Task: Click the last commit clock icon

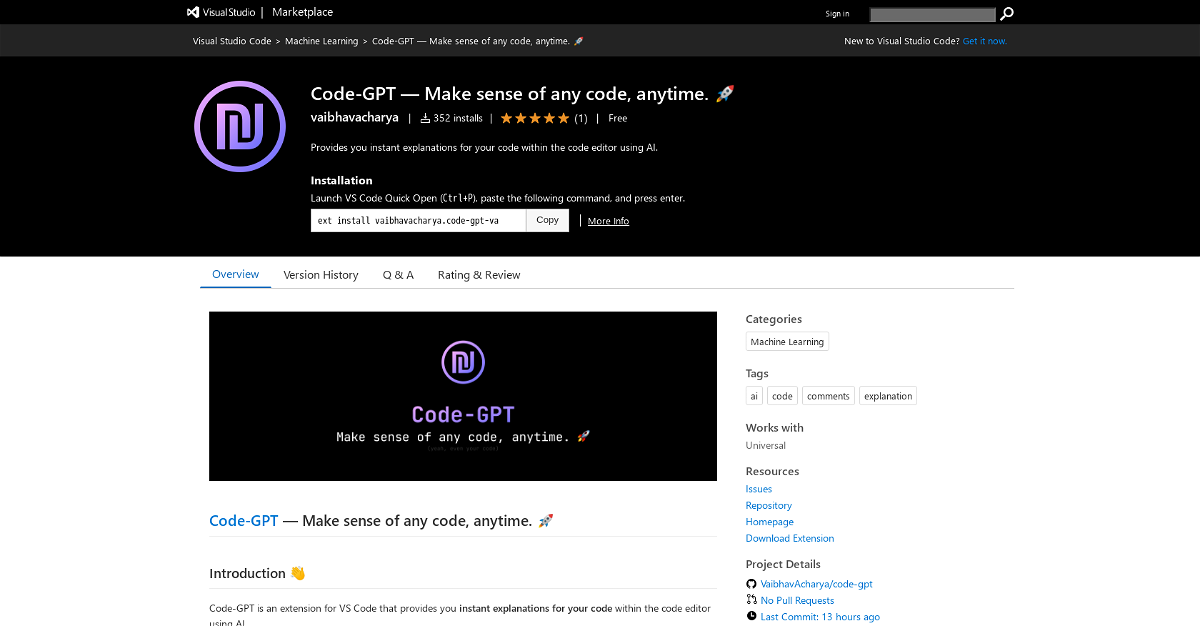Action: tap(752, 617)
